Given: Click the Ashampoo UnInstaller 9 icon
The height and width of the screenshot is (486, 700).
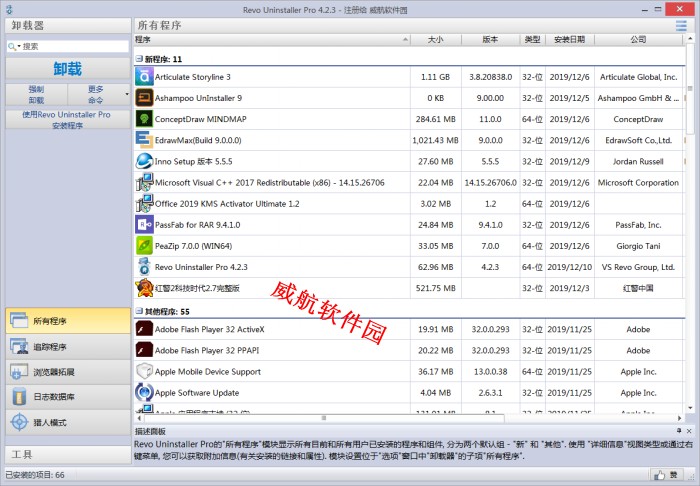Looking at the screenshot, I should [144, 98].
